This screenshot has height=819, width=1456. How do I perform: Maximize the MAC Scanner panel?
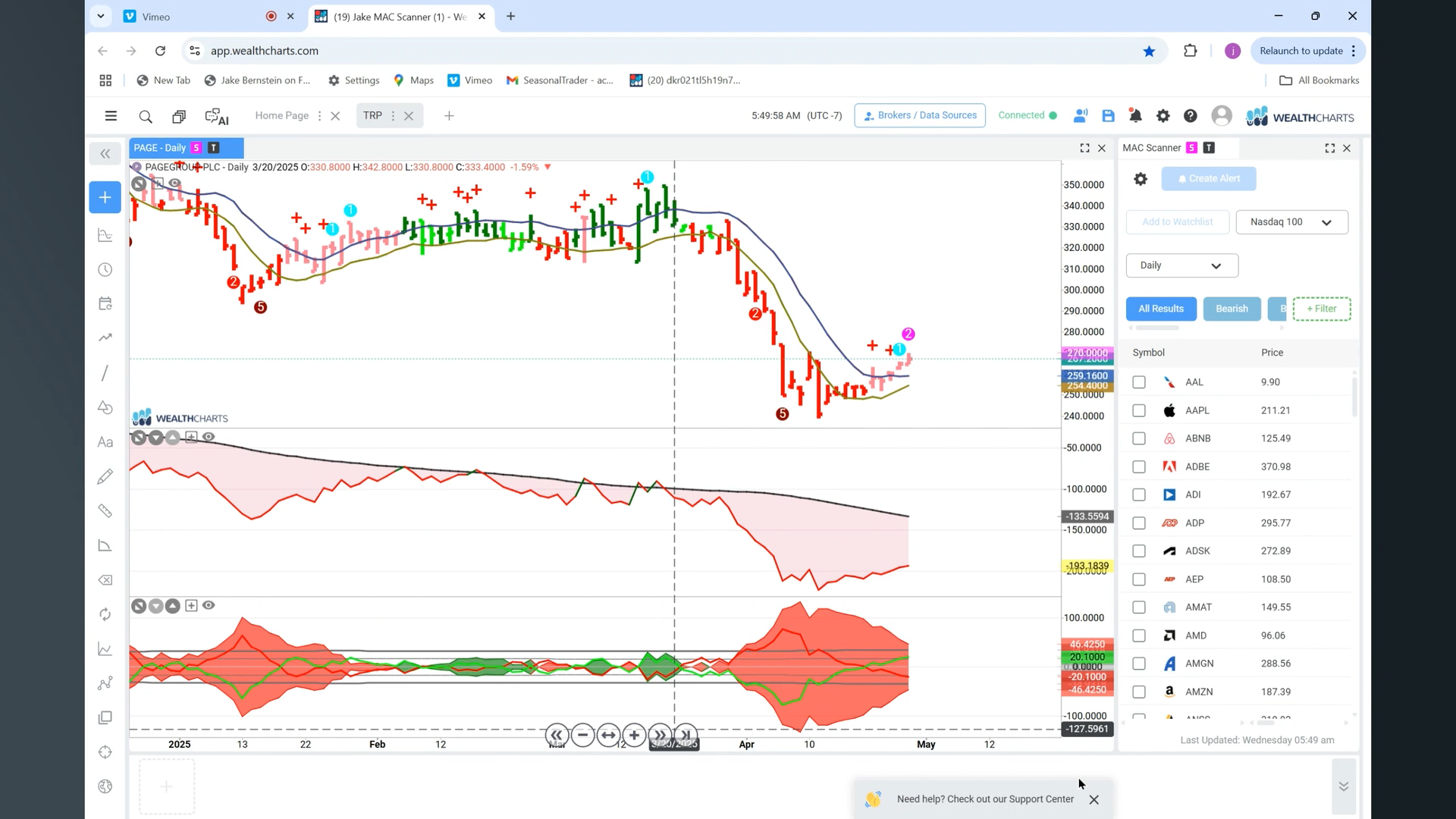point(1330,149)
